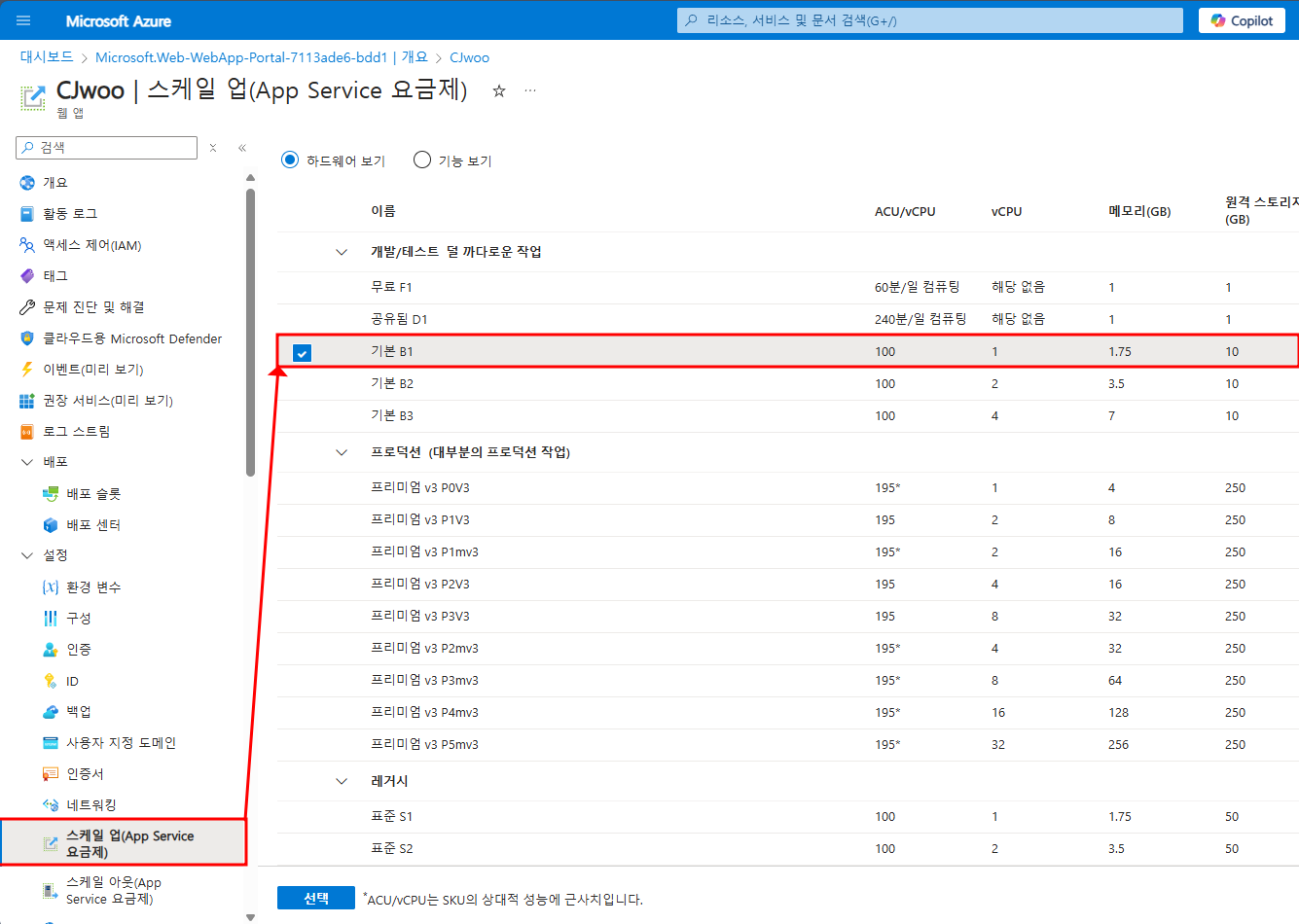Click the 이름 column header
The image size is (1299, 924).
pos(382,211)
